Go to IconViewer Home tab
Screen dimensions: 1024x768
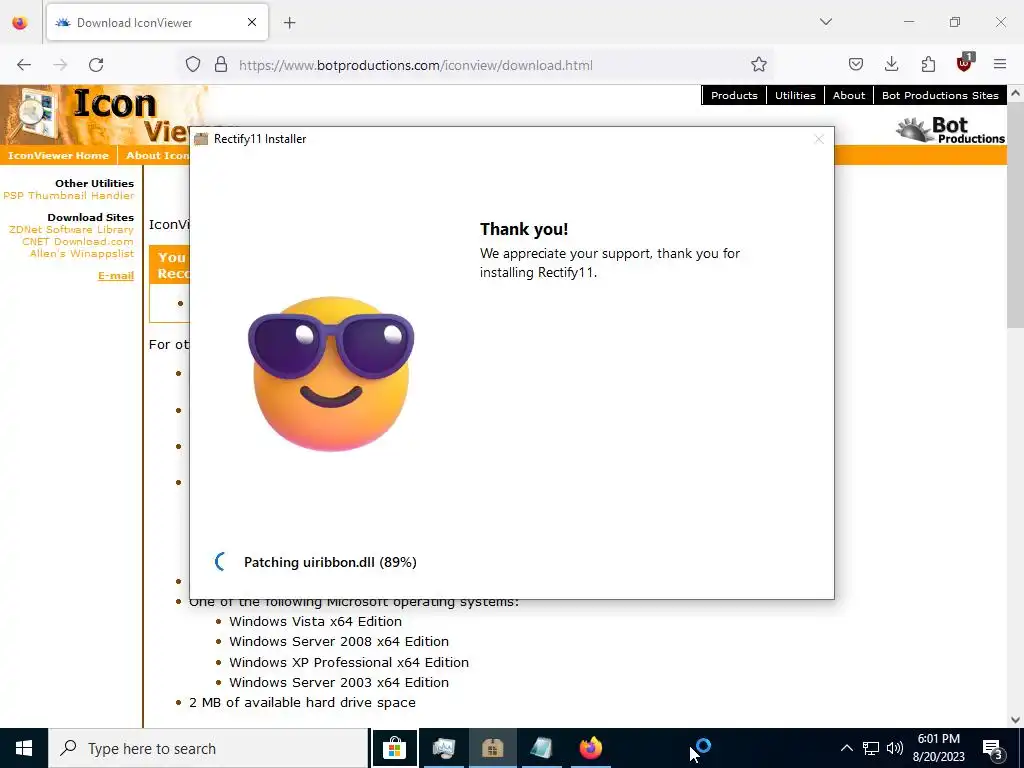[58, 155]
